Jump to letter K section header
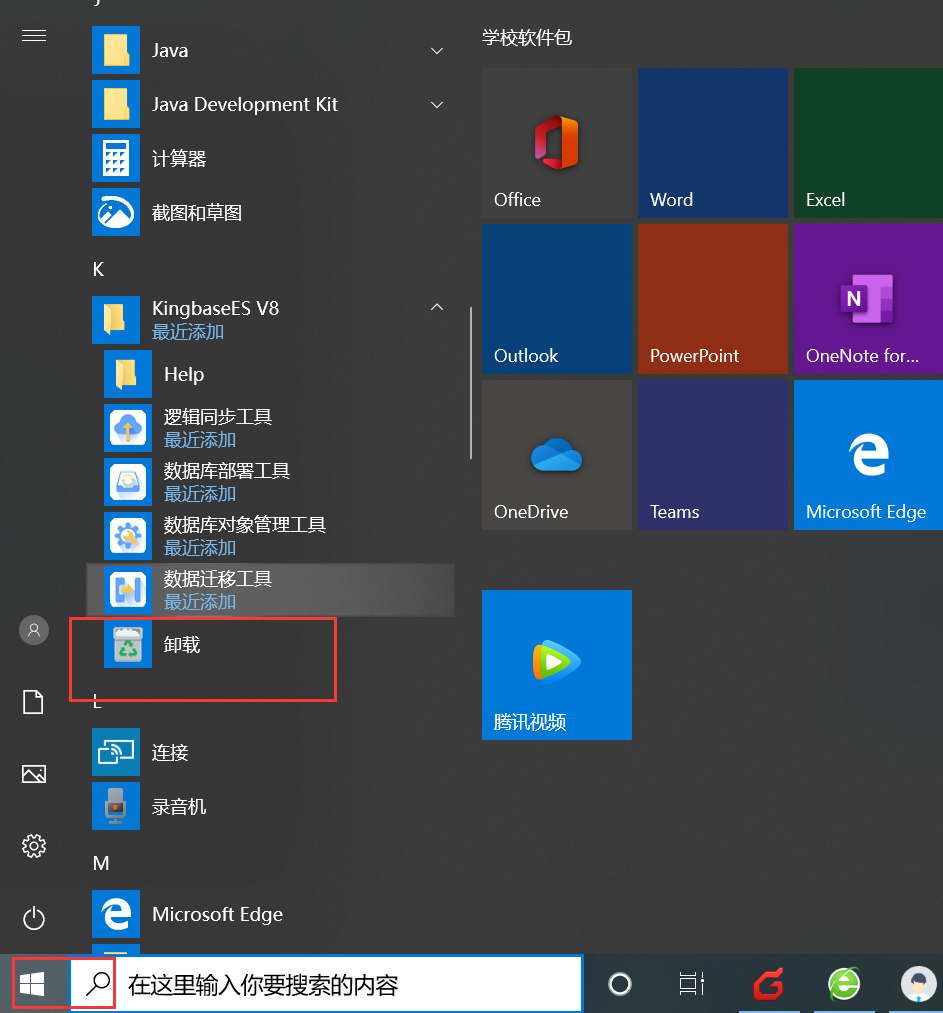This screenshot has width=943, height=1013. tap(98, 269)
